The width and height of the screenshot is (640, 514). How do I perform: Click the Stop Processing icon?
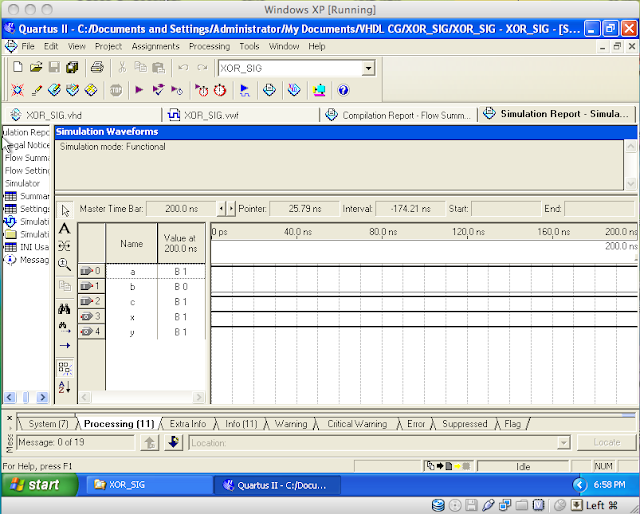point(117,90)
